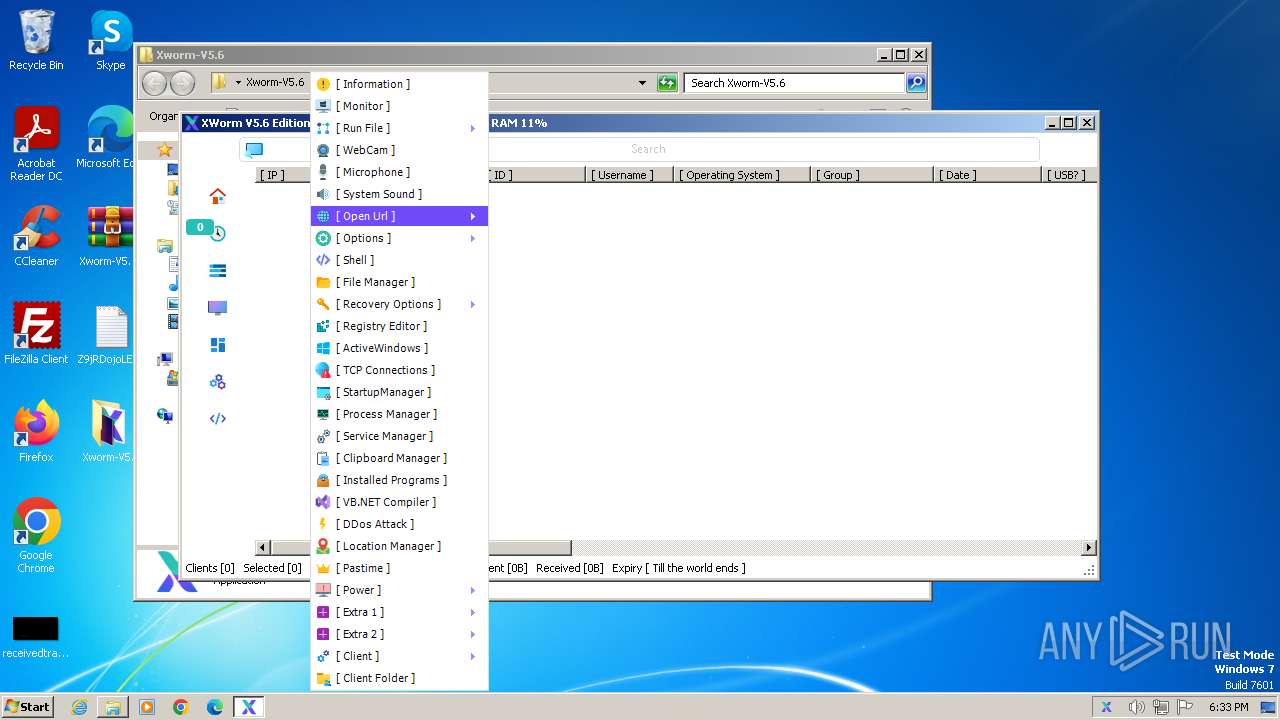
Task: Click the Search Xworm-V5.6 Explorer field
Action: click(x=794, y=83)
